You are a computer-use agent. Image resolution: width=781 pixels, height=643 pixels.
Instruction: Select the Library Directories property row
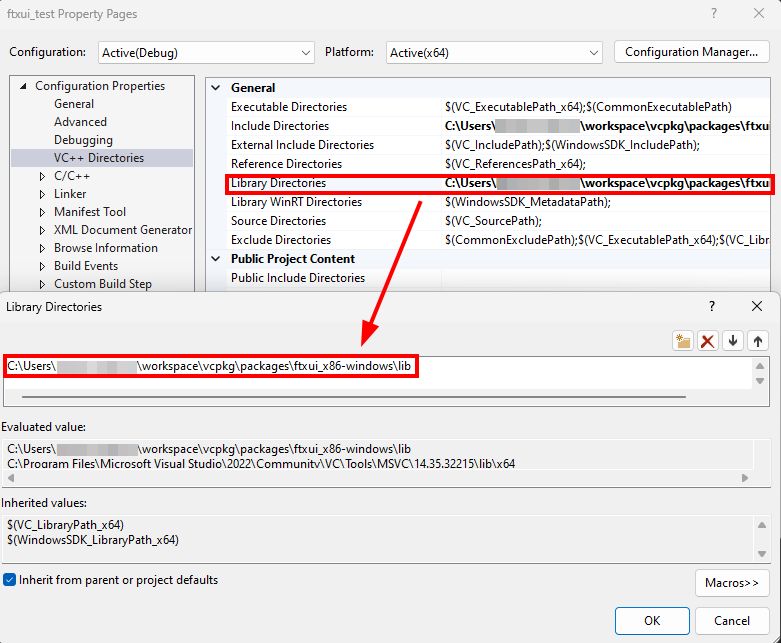500,183
